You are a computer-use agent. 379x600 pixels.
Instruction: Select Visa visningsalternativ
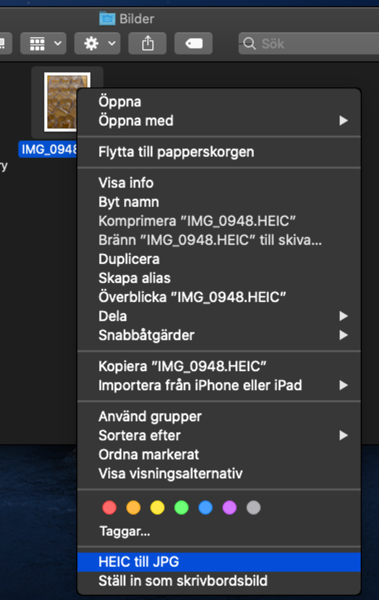point(219,474)
